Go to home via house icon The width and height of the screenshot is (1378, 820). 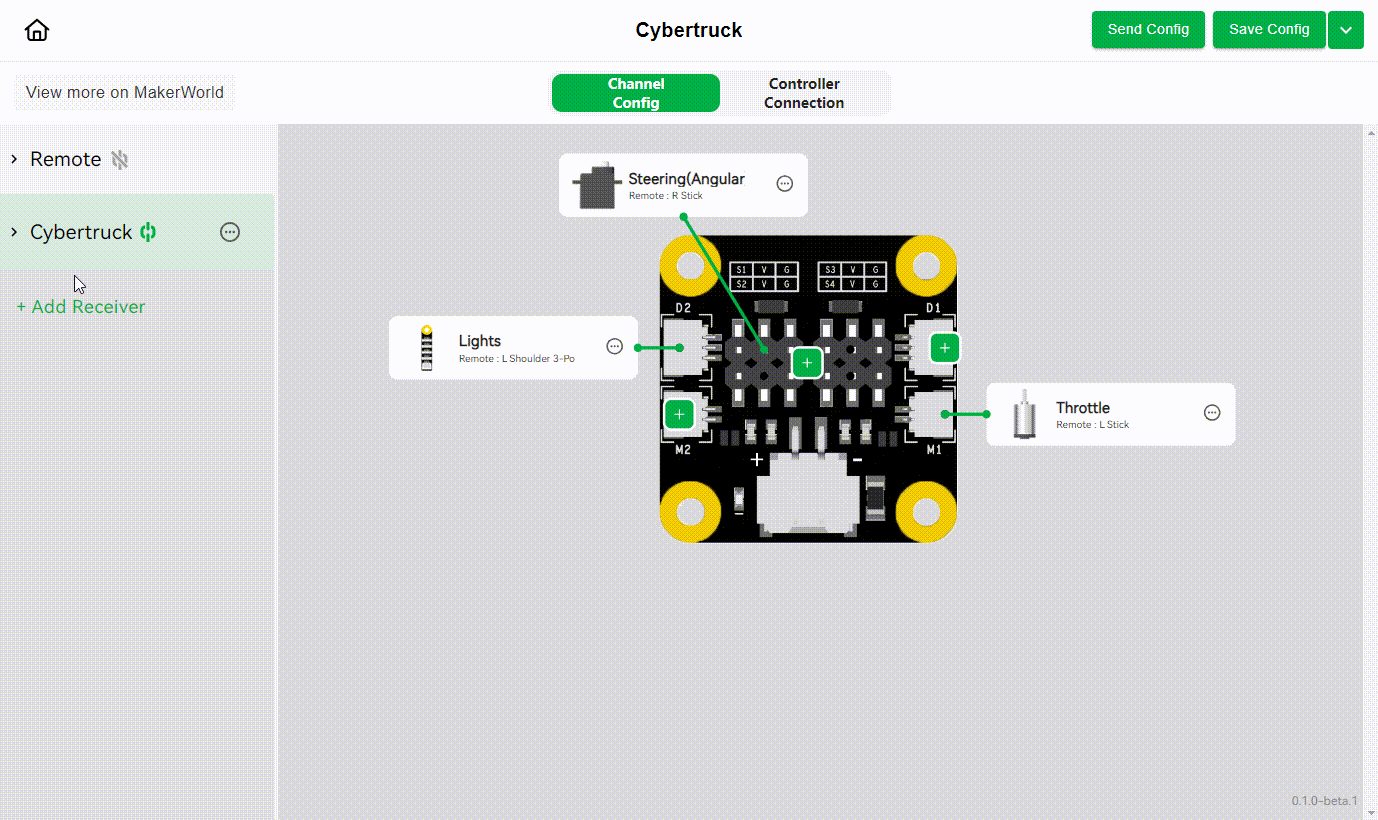click(37, 30)
